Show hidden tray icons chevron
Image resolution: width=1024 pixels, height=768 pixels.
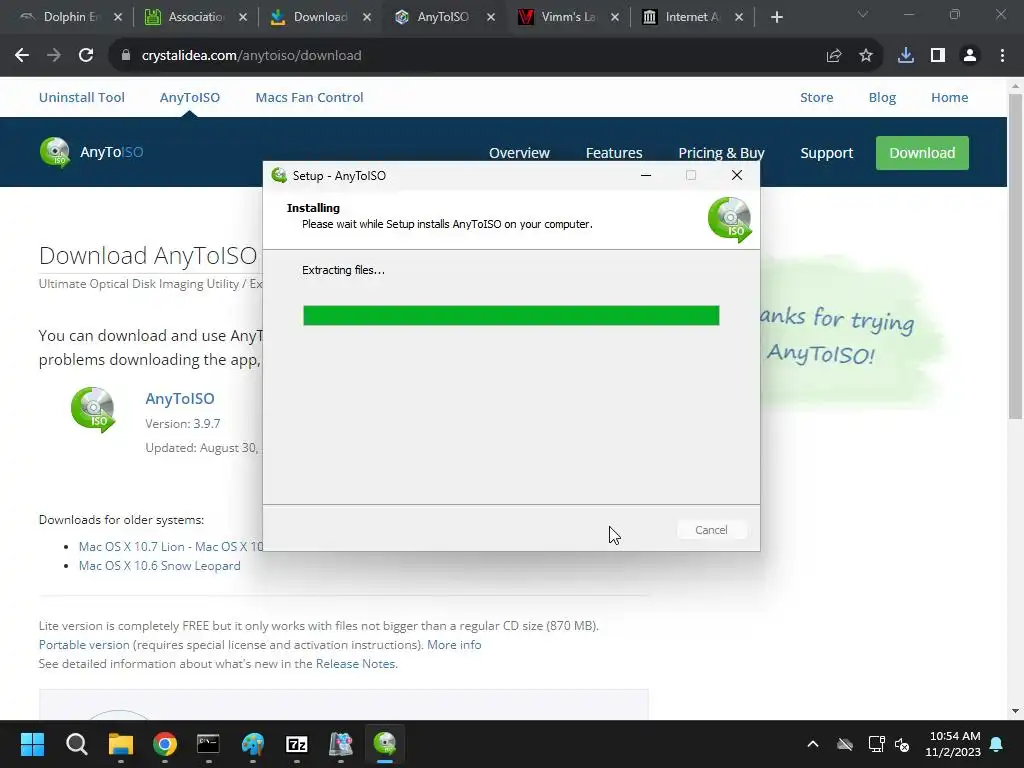(x=813, y=744)
